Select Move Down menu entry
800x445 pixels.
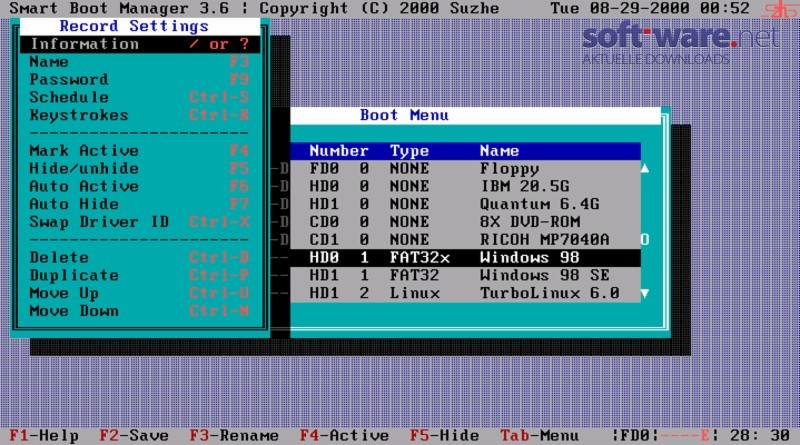point(140,311)
